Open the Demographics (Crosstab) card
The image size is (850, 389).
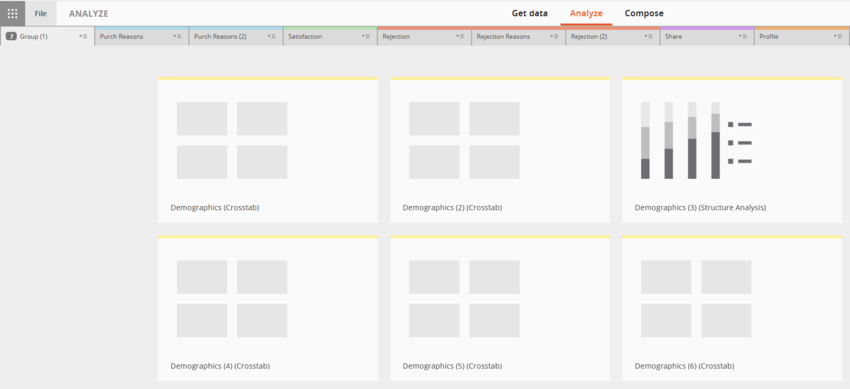(x=268, y=150)
